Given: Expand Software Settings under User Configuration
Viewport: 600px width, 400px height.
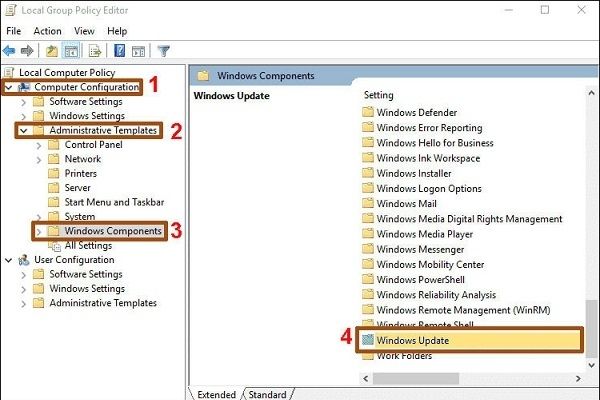Looking at the screenshot, I should pyautogui.click(x=24, y=275).
